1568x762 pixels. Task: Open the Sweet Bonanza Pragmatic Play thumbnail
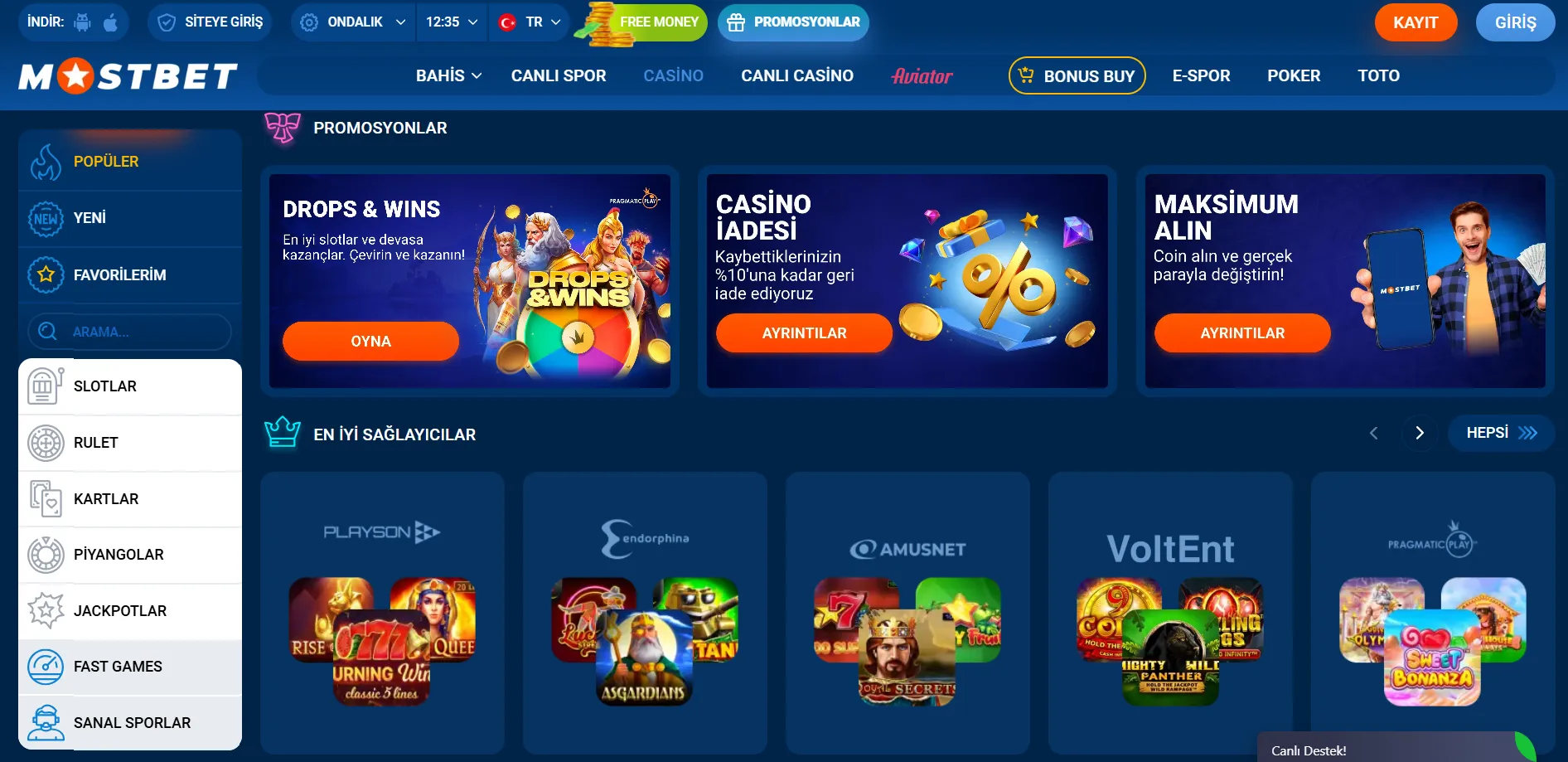(x=1432, y=658)
